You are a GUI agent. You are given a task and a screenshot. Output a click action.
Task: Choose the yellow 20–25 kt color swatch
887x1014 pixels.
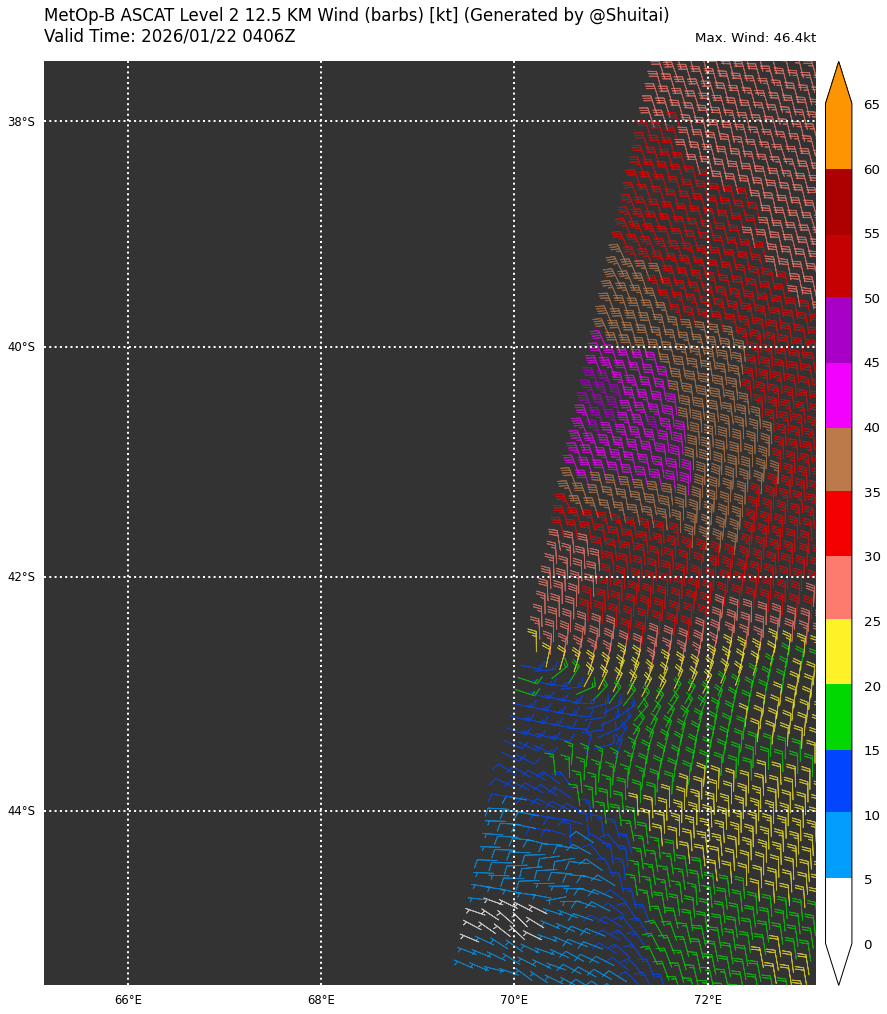pos(838,652)
